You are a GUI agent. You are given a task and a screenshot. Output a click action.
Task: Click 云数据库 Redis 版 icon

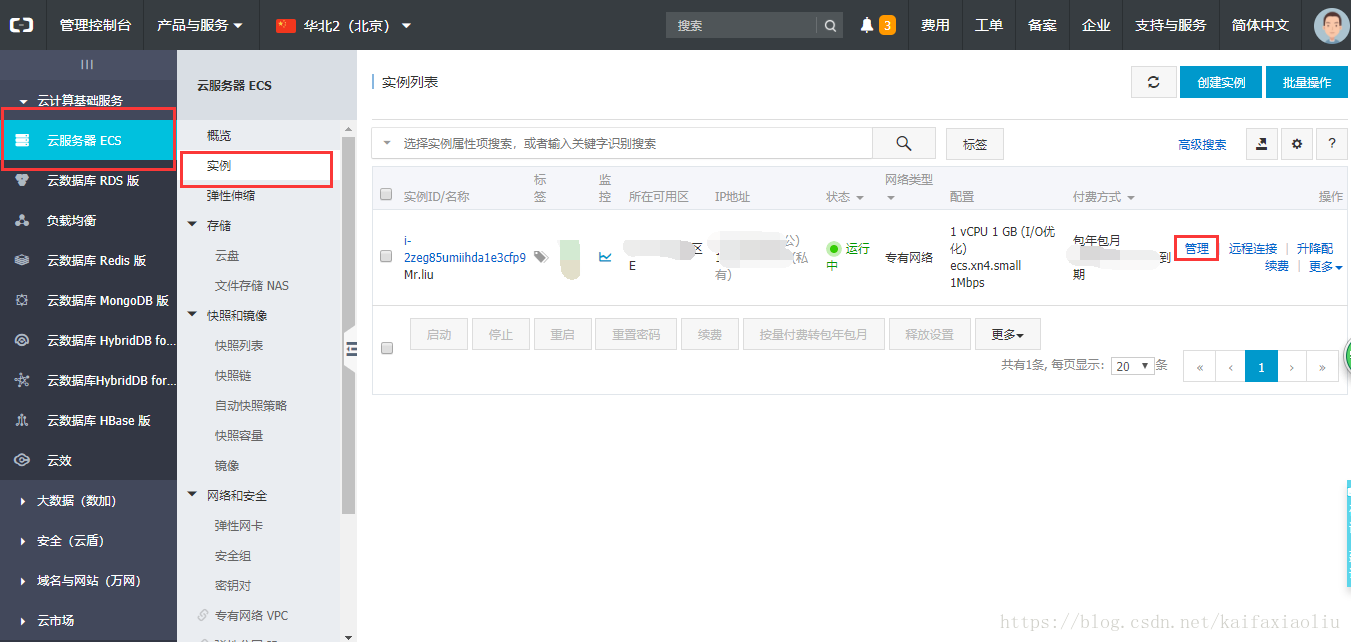22,260
